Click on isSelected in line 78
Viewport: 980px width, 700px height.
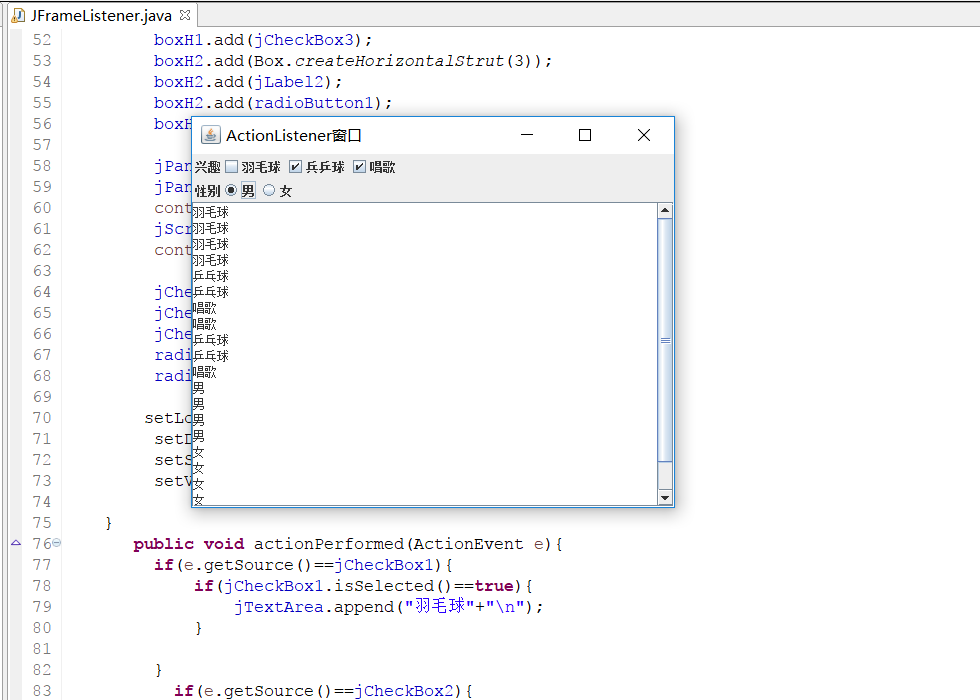pyautogui.click(x=384, y=586)
